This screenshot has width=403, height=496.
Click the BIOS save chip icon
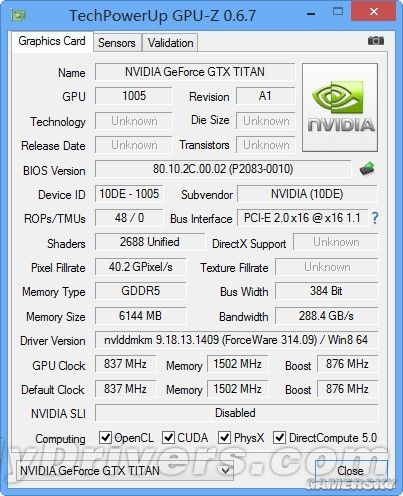click(367, 169)
